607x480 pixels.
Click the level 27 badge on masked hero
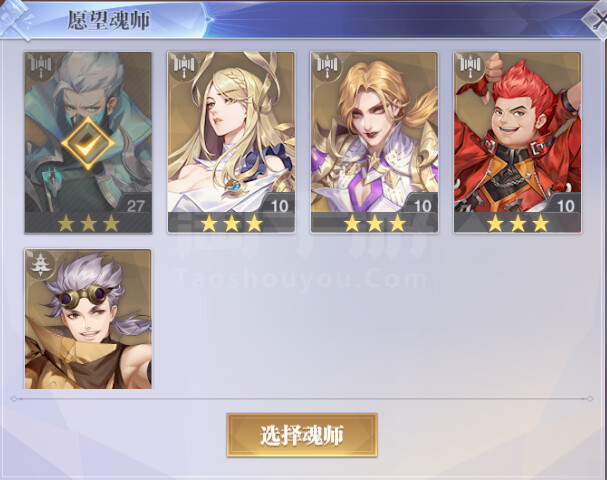[135, 205]
